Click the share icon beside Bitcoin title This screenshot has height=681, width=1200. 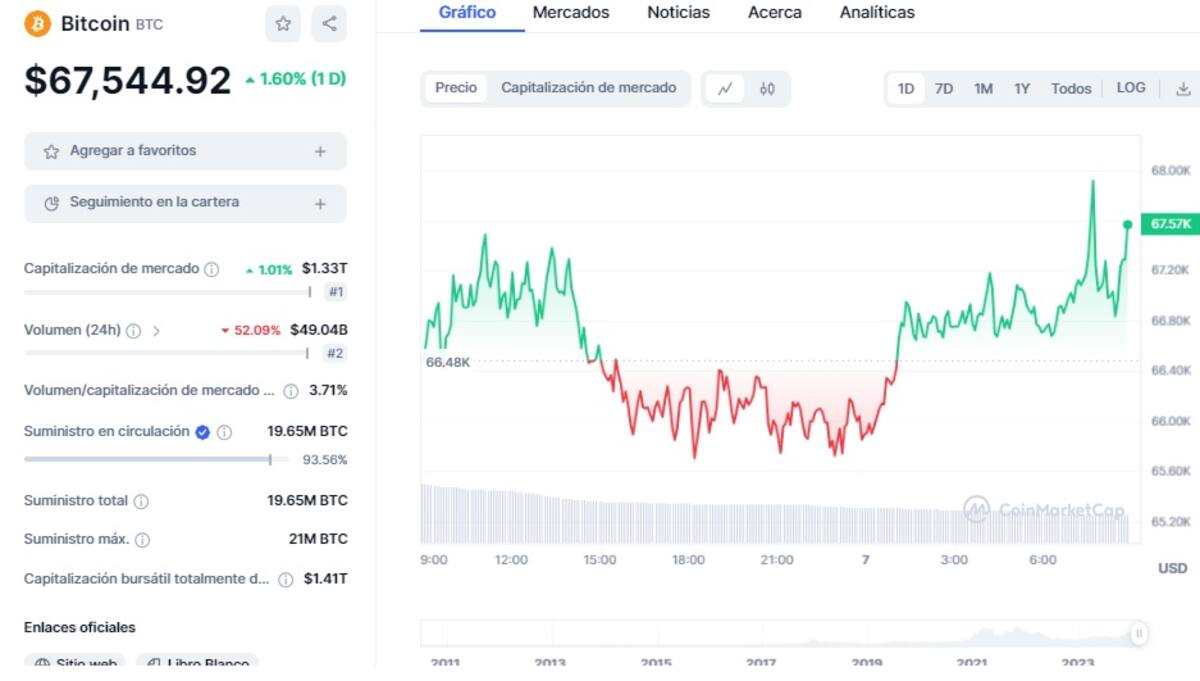pos(329,24)
